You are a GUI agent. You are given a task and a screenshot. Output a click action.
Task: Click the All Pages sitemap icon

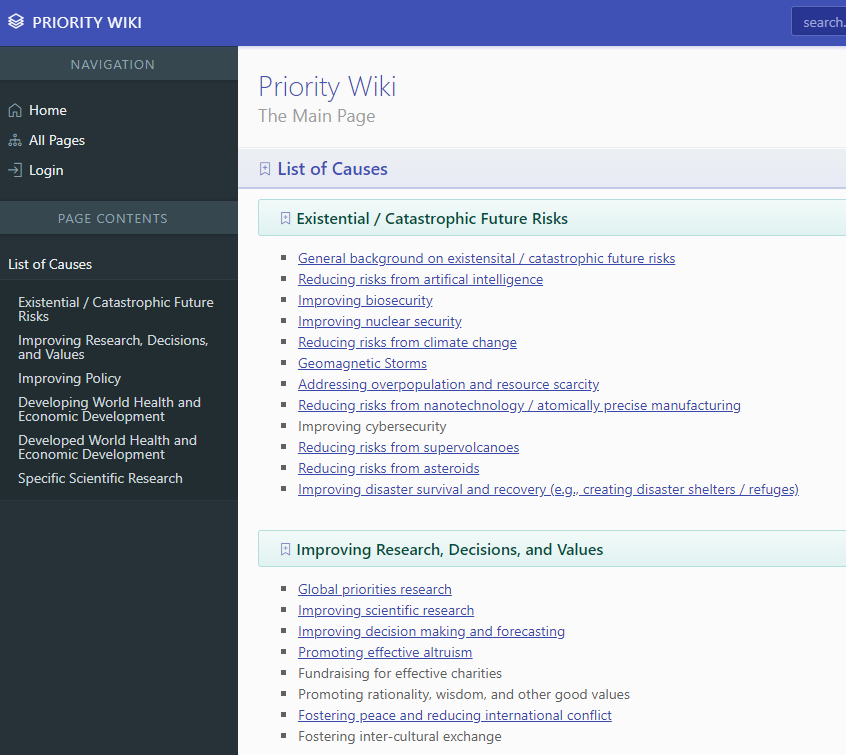point(15,141)
